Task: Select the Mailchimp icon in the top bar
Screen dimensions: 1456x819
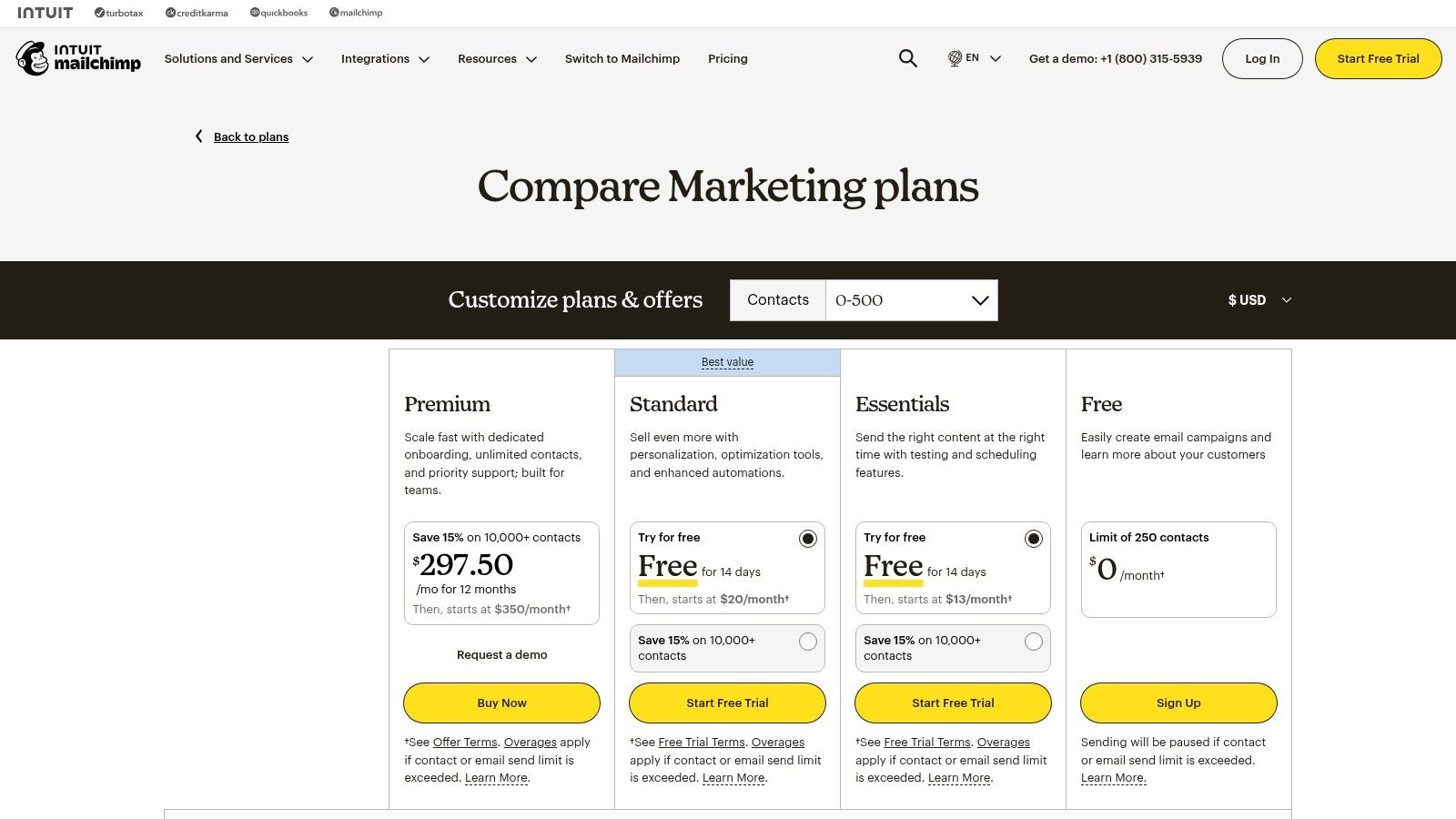Action: click(x=356, y=13)
